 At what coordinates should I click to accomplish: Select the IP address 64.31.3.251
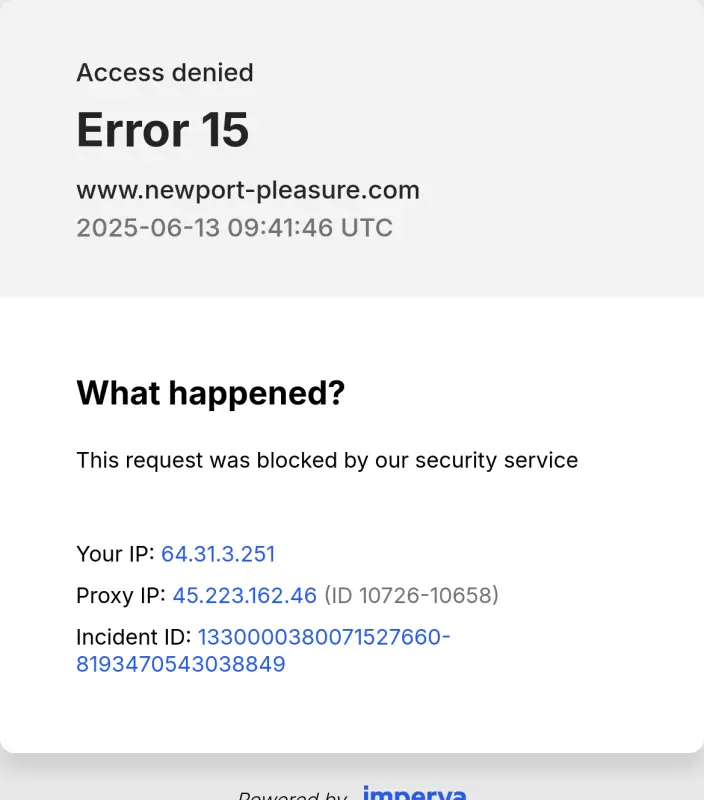pyautogui.click(x=218, y=554)
